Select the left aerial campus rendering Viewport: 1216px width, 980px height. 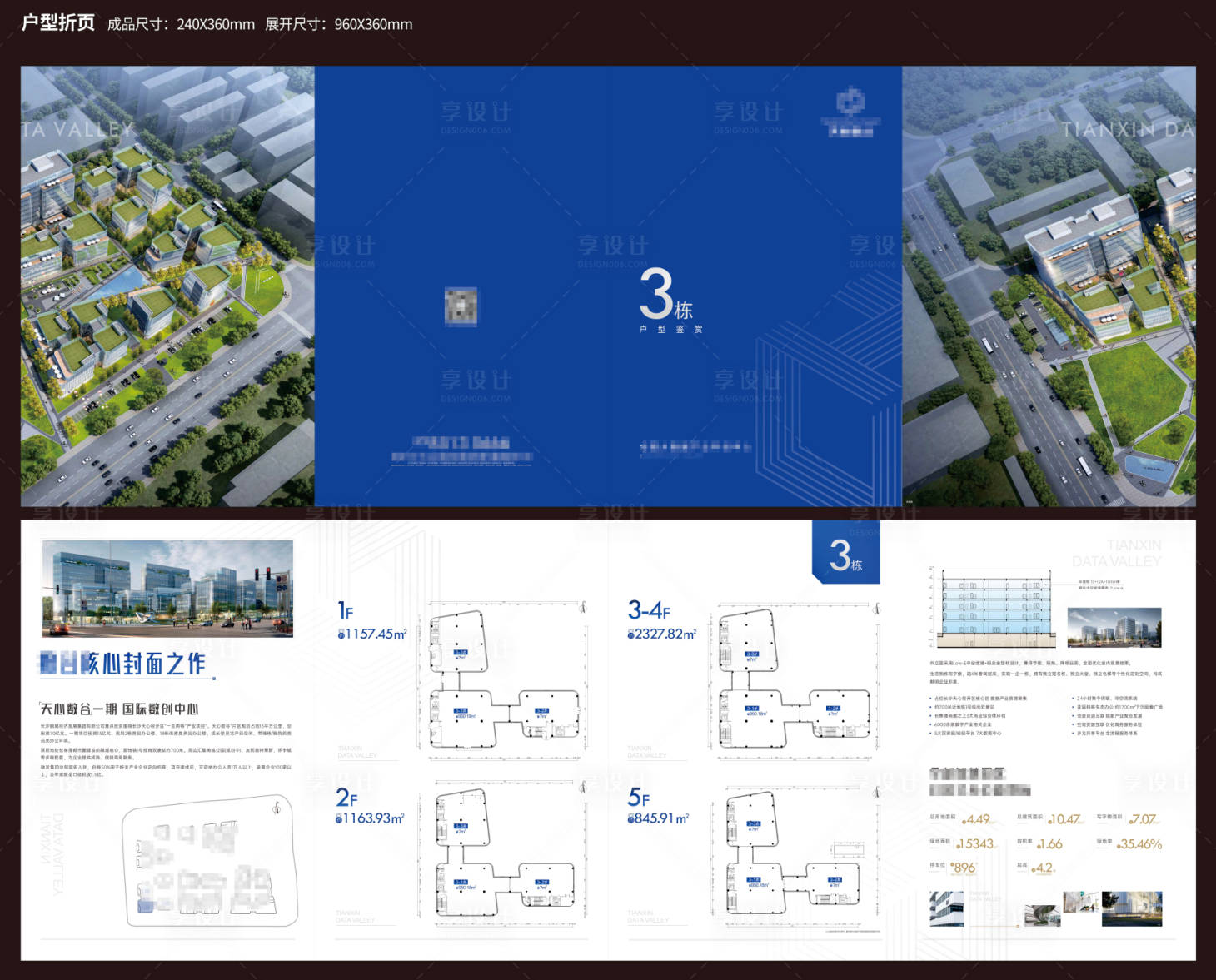click(x=167, y=286)
